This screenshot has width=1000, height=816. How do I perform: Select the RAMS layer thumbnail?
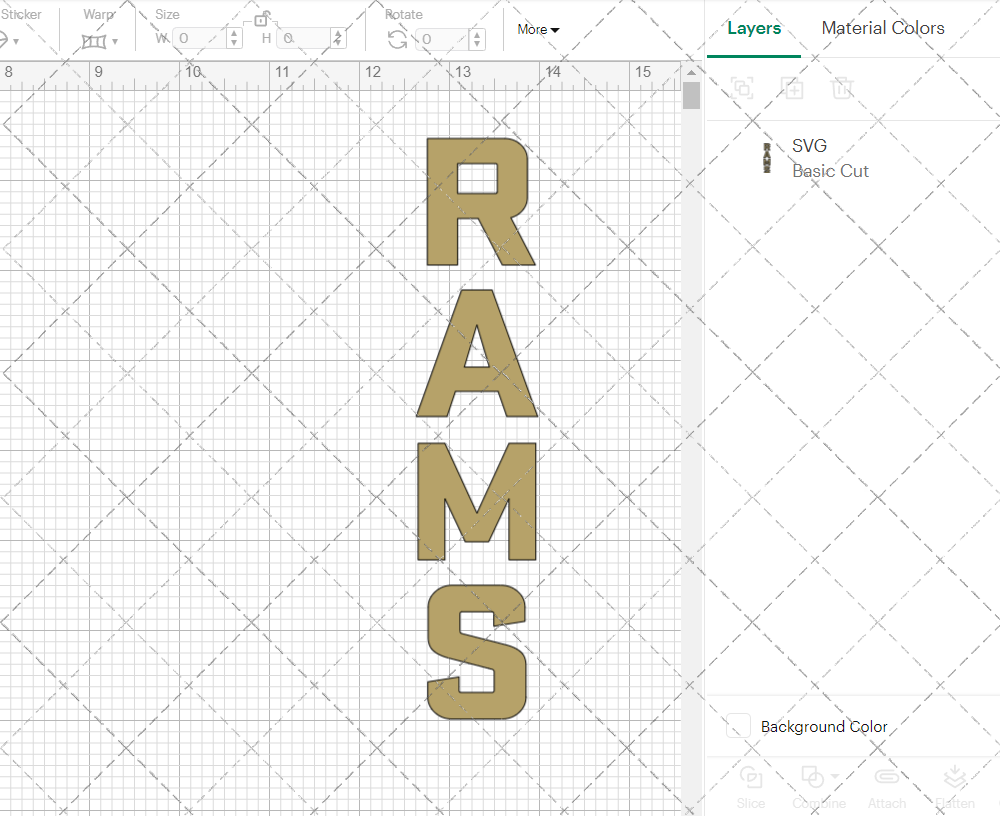[767, 158]
